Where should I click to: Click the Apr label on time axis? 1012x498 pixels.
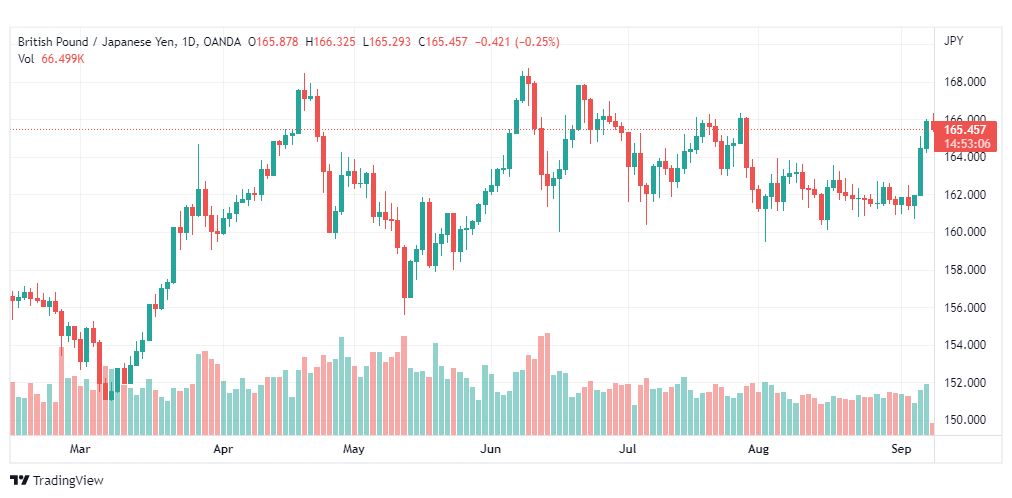[223, 449]
